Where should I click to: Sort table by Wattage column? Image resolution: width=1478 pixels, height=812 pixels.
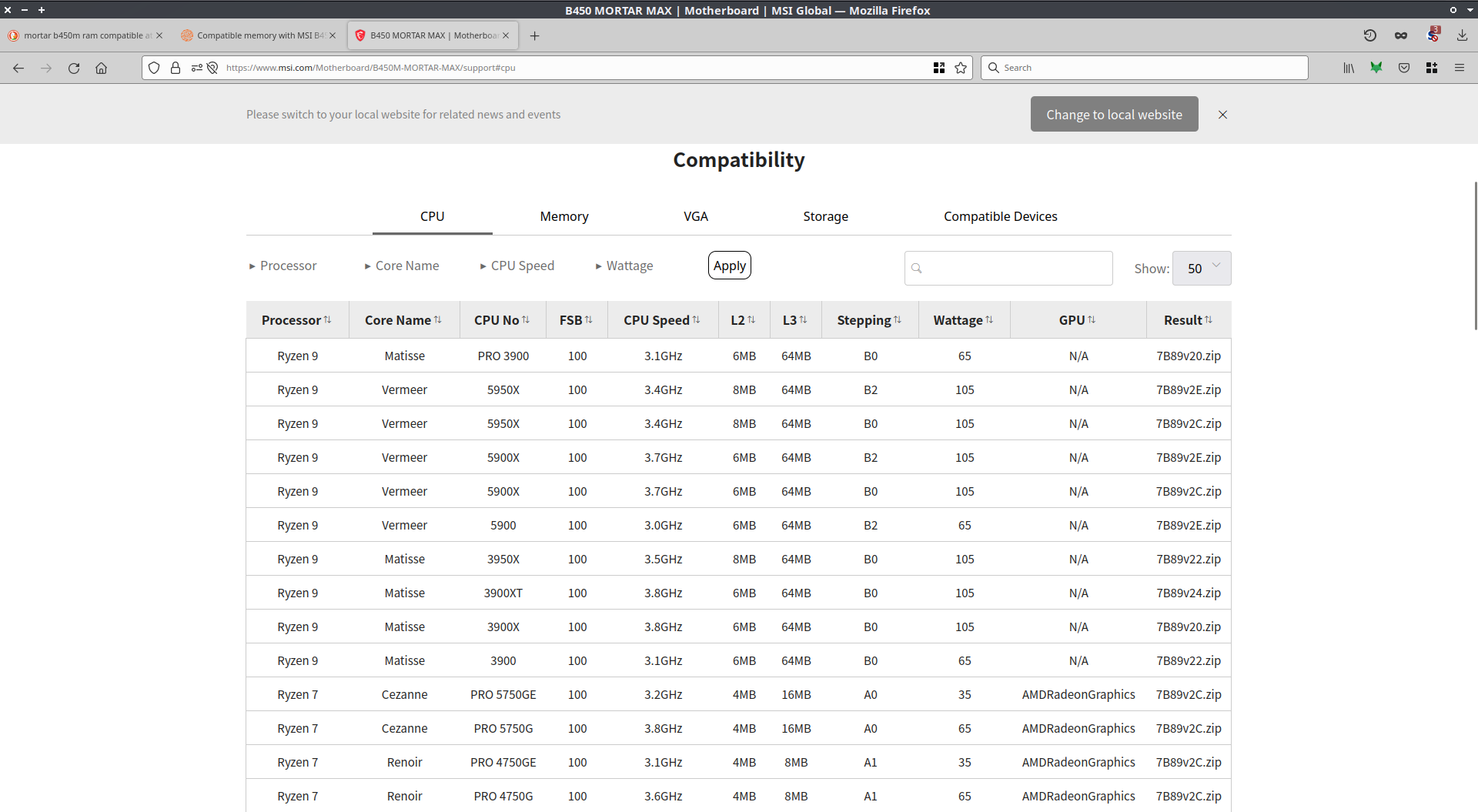pyautogui.click(x=963, y=320)
